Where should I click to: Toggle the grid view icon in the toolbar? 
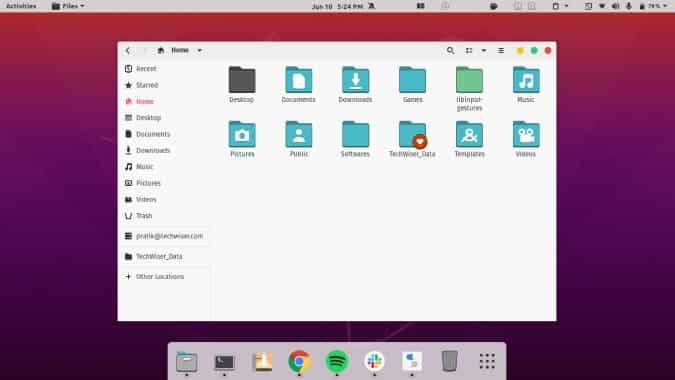(469, 50)
